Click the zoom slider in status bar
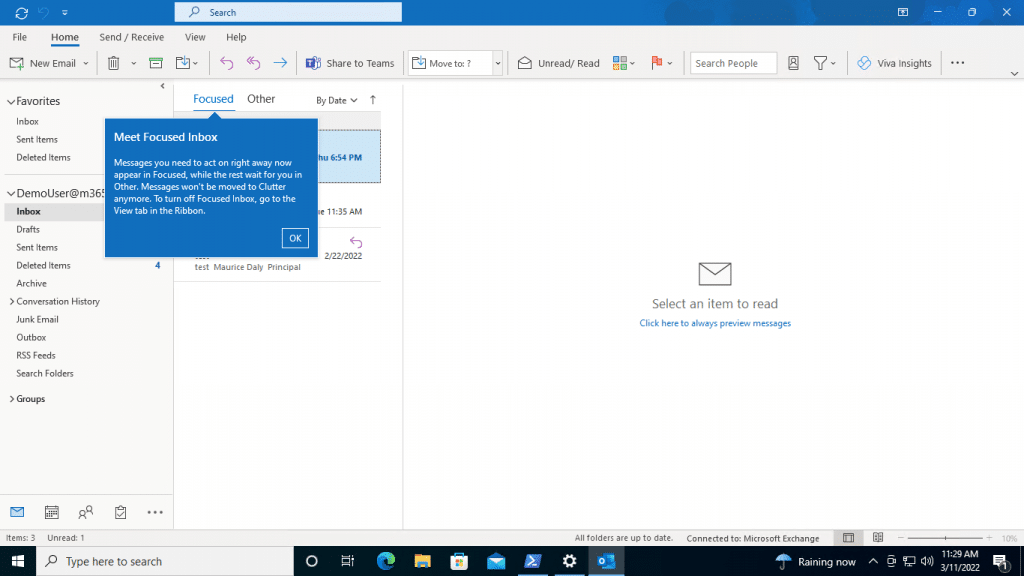 click(945, 538)
